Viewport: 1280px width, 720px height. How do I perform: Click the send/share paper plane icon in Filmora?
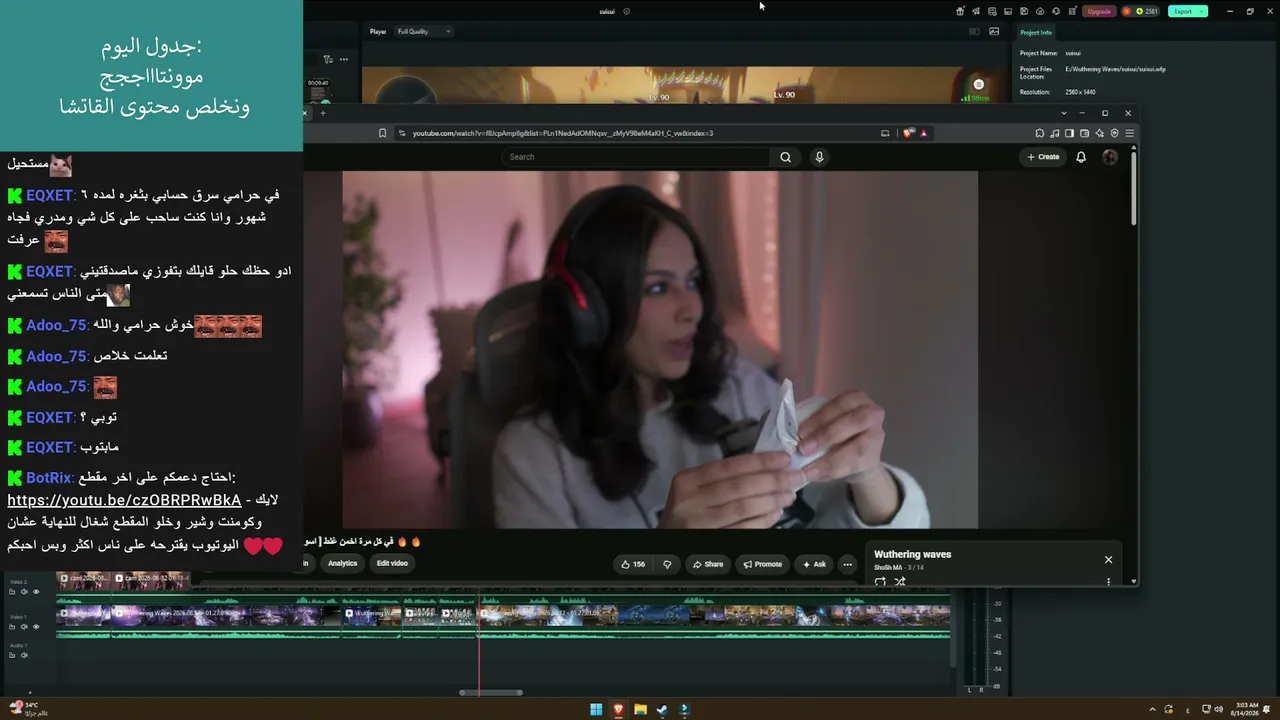click(976, 11)
